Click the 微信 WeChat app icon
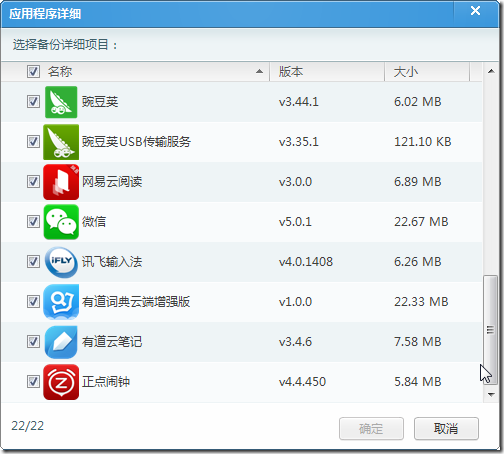The image size is (504, 454). pyautogui.click(x=61, y=222)
